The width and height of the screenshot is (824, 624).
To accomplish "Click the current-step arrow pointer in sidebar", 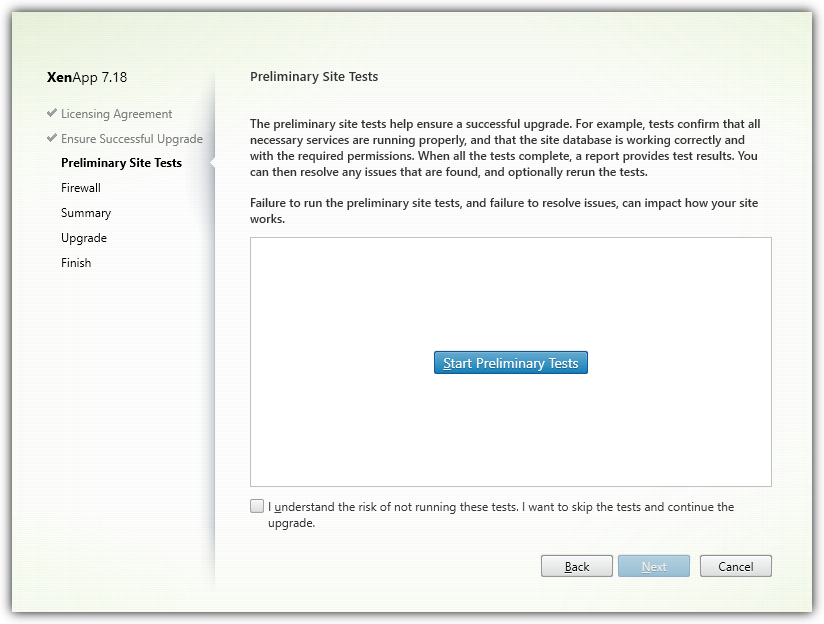I will point(211,163).
